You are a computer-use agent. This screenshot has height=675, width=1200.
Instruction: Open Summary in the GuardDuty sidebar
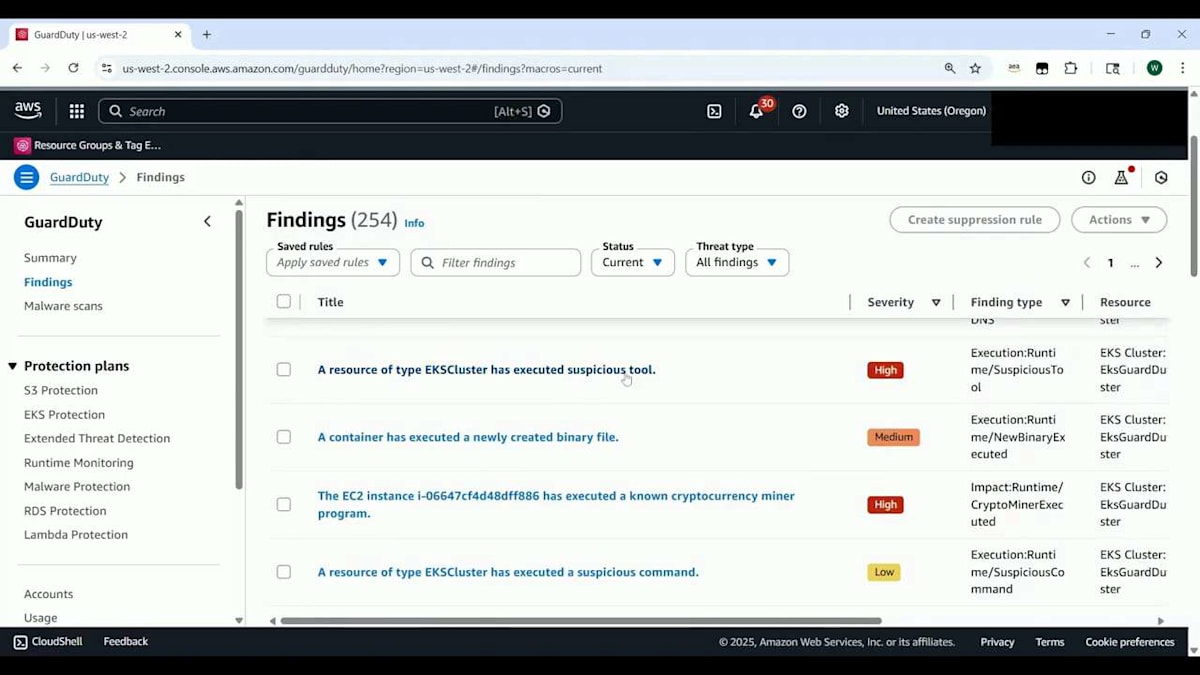[50, 258]
